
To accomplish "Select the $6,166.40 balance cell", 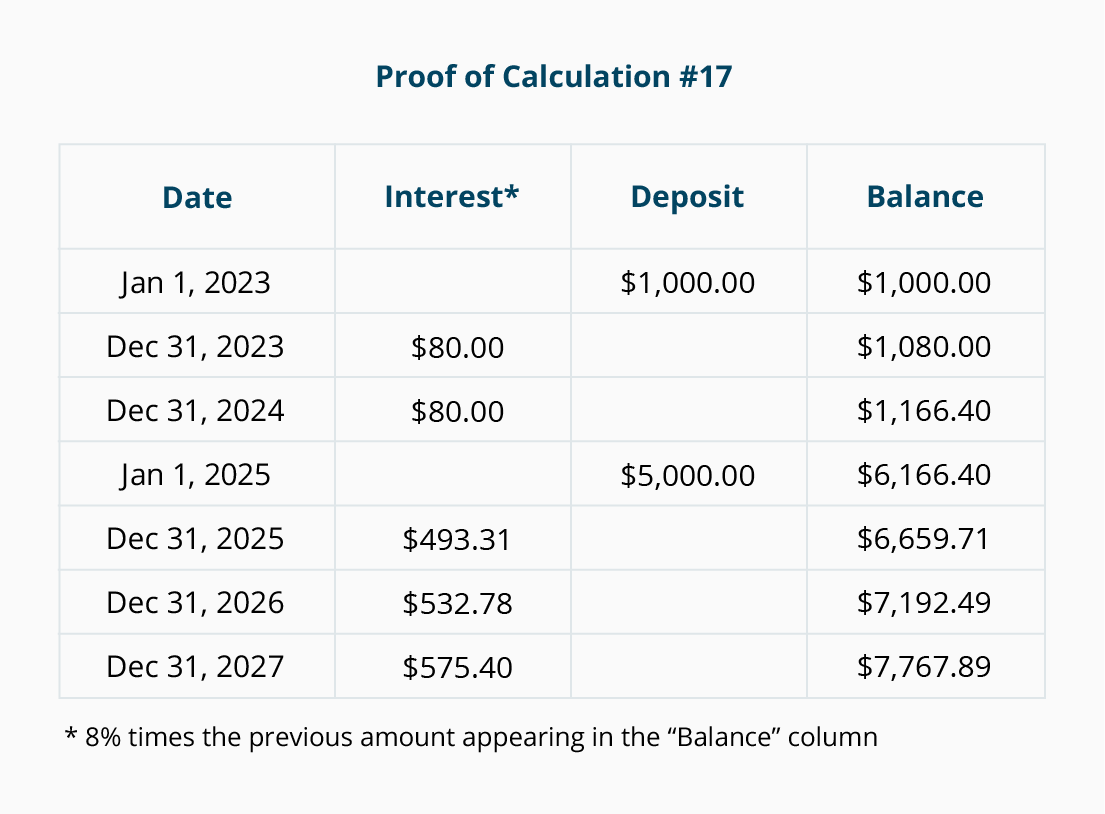I will coord(924,474).
